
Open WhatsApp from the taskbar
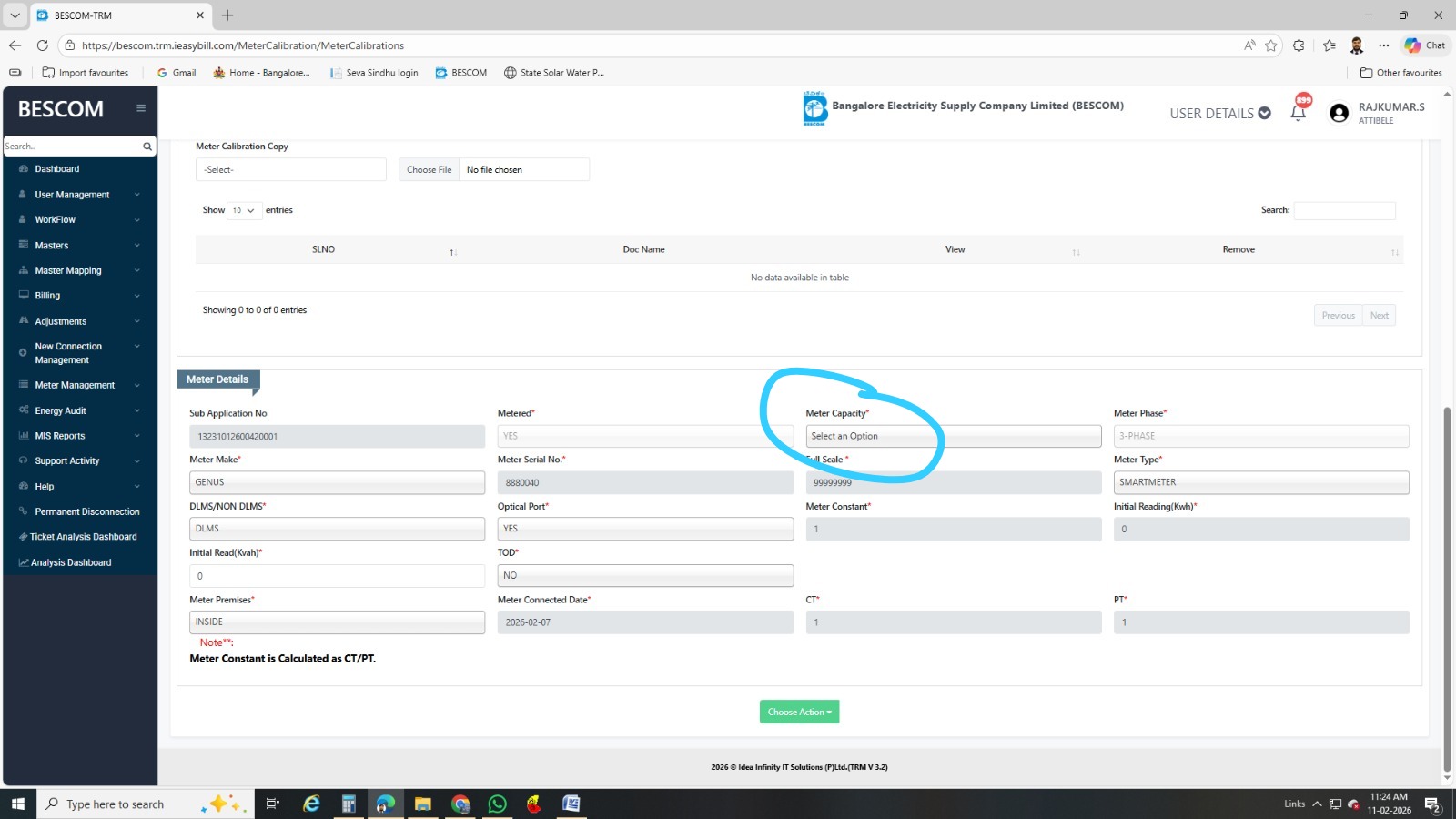[497, 804]
